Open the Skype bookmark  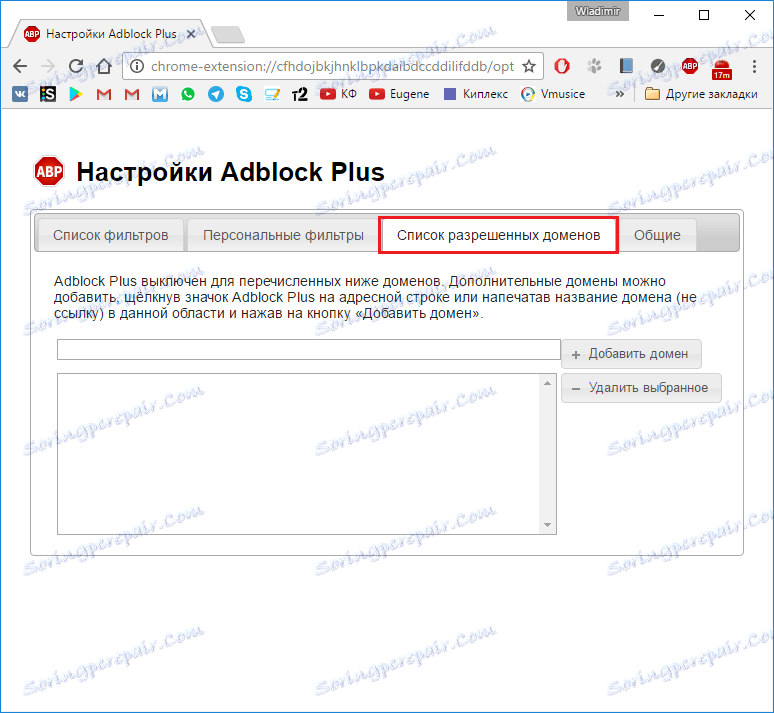pos(244,94)
